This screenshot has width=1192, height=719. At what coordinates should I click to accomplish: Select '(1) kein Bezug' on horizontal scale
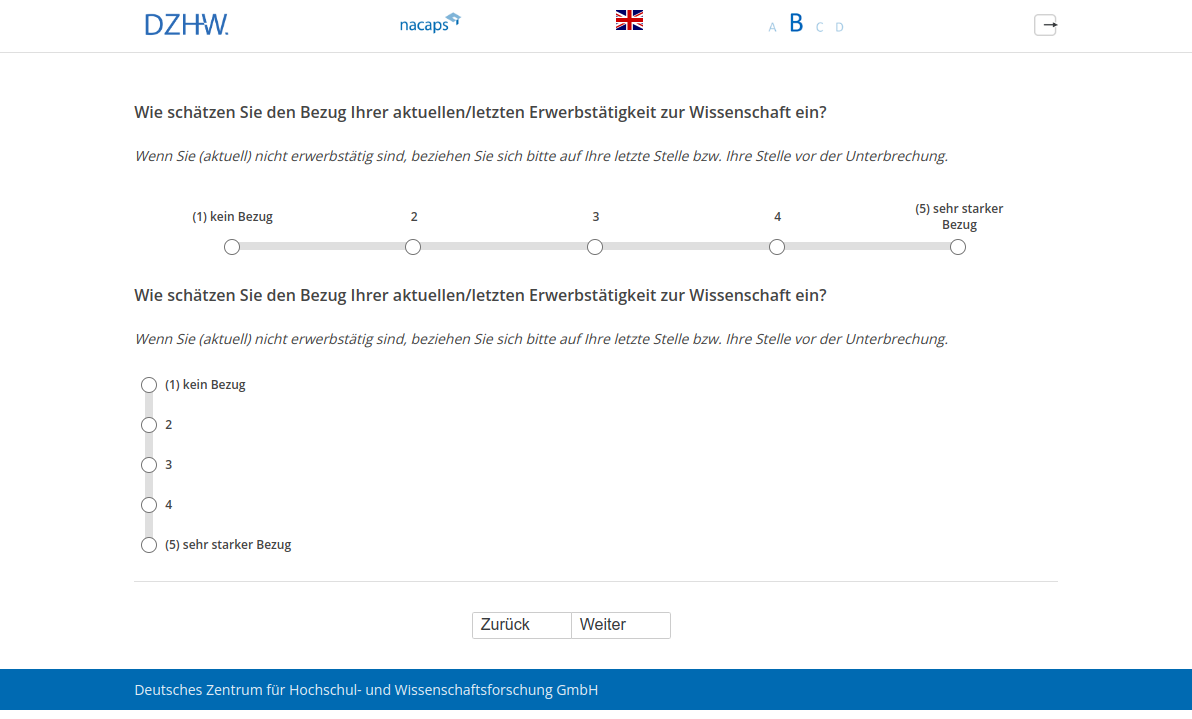pos(232,247)
